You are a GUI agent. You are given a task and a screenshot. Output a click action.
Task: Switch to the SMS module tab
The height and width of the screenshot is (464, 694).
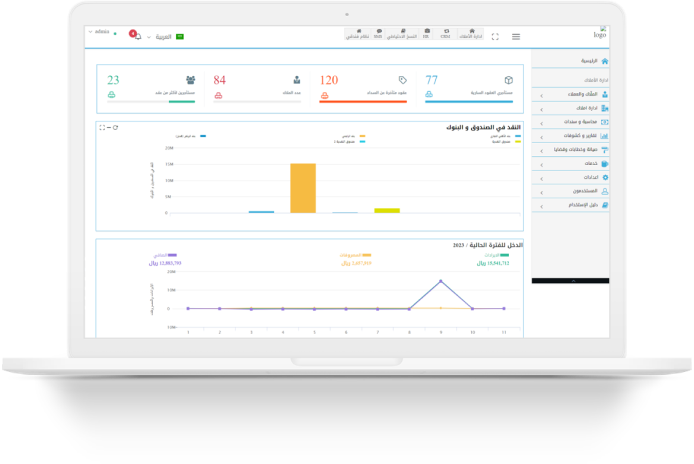(x=378, y=34)
